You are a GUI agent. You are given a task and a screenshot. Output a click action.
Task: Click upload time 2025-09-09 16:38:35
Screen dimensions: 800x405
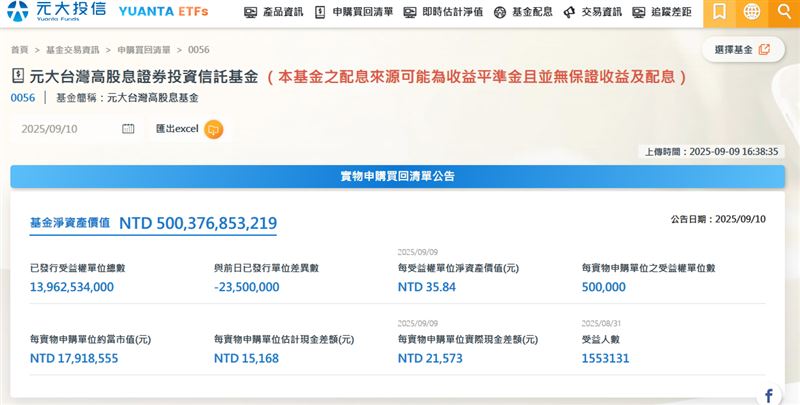click(x=711, y=151)
